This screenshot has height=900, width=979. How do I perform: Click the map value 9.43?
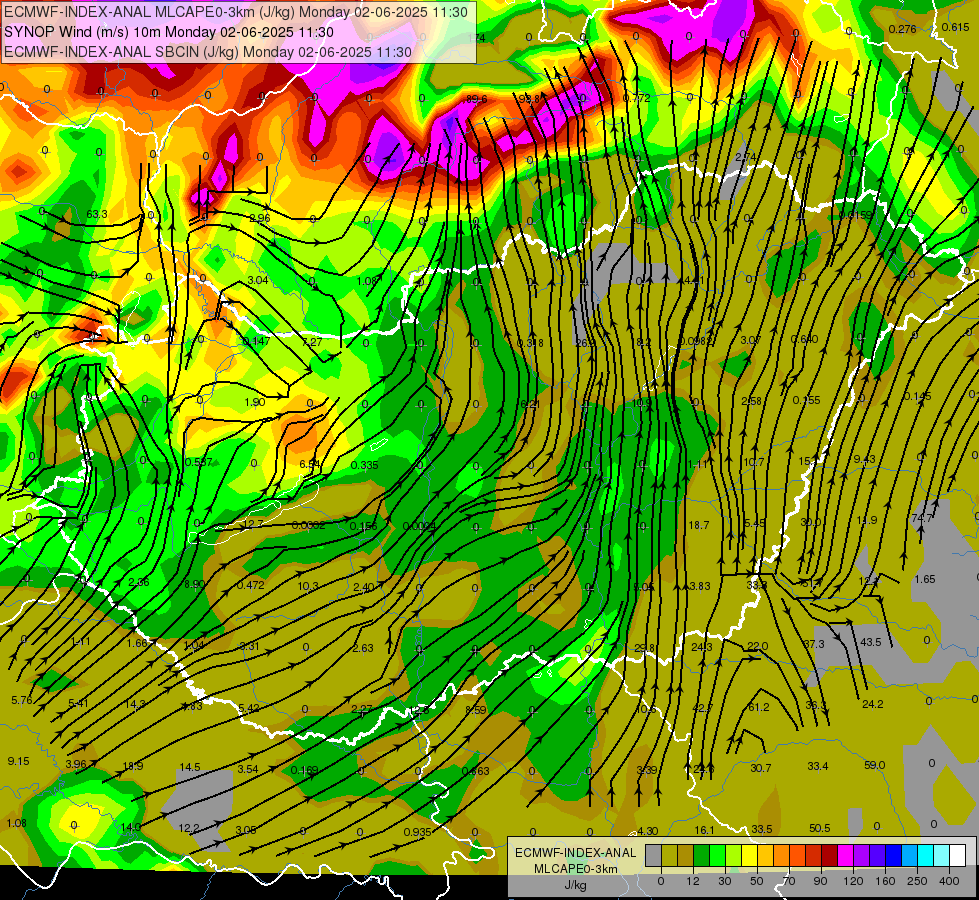coord(865,459)
